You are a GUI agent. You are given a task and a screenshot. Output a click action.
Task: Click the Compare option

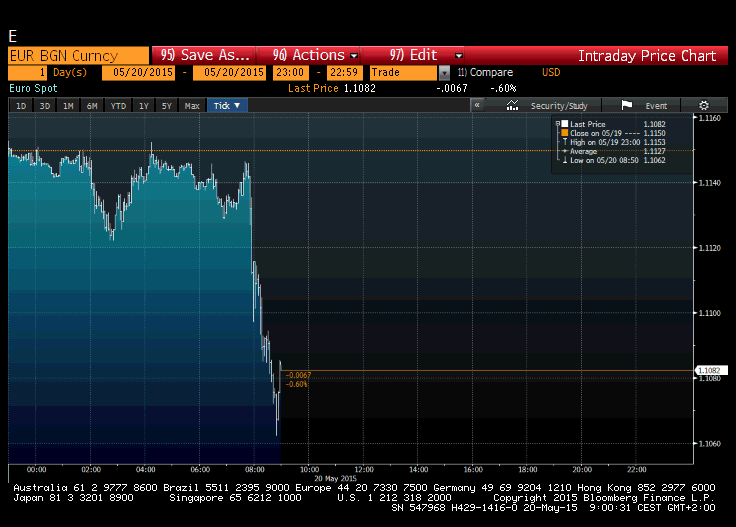pyautogui.click(x=485, y=72)
